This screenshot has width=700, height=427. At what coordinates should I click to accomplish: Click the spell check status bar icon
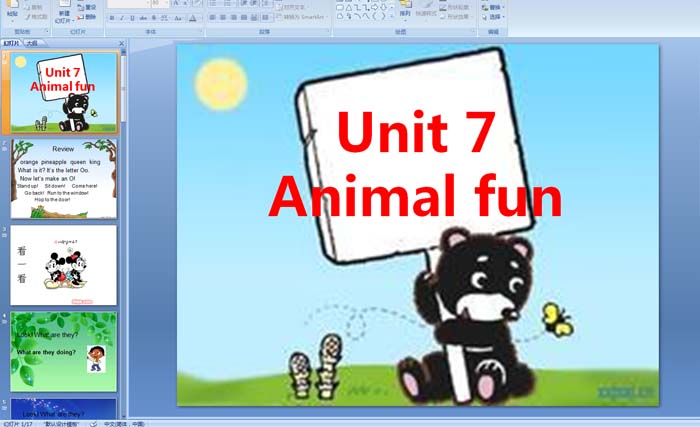[x=93, y=423]
